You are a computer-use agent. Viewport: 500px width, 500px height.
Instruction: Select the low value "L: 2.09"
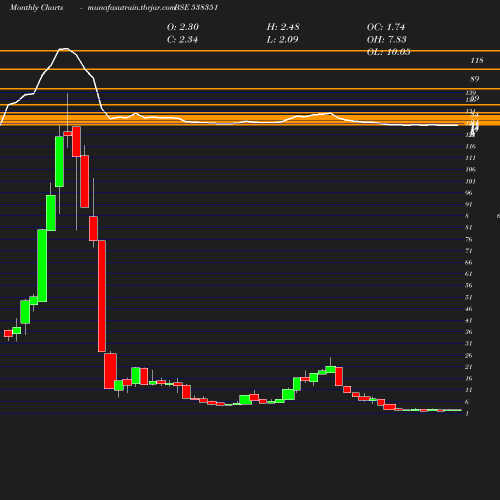click(x=282, y=40)
